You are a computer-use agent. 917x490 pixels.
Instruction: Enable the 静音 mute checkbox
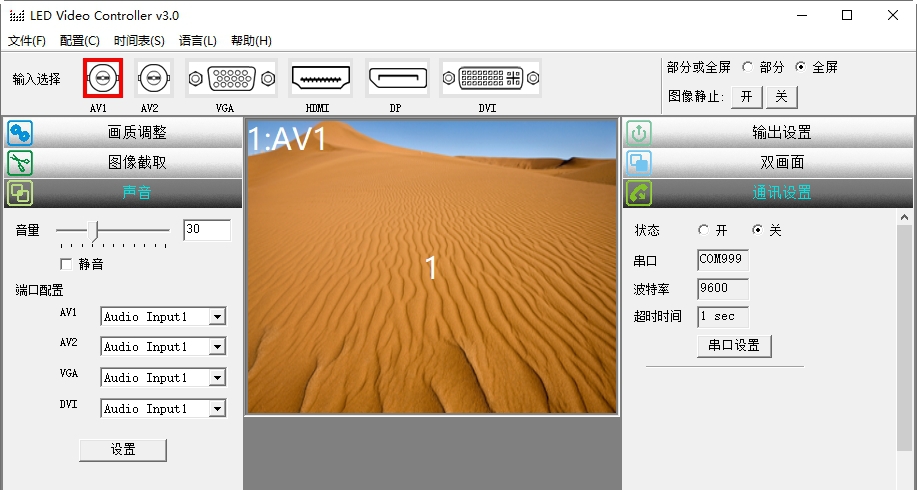pos(67,264)
